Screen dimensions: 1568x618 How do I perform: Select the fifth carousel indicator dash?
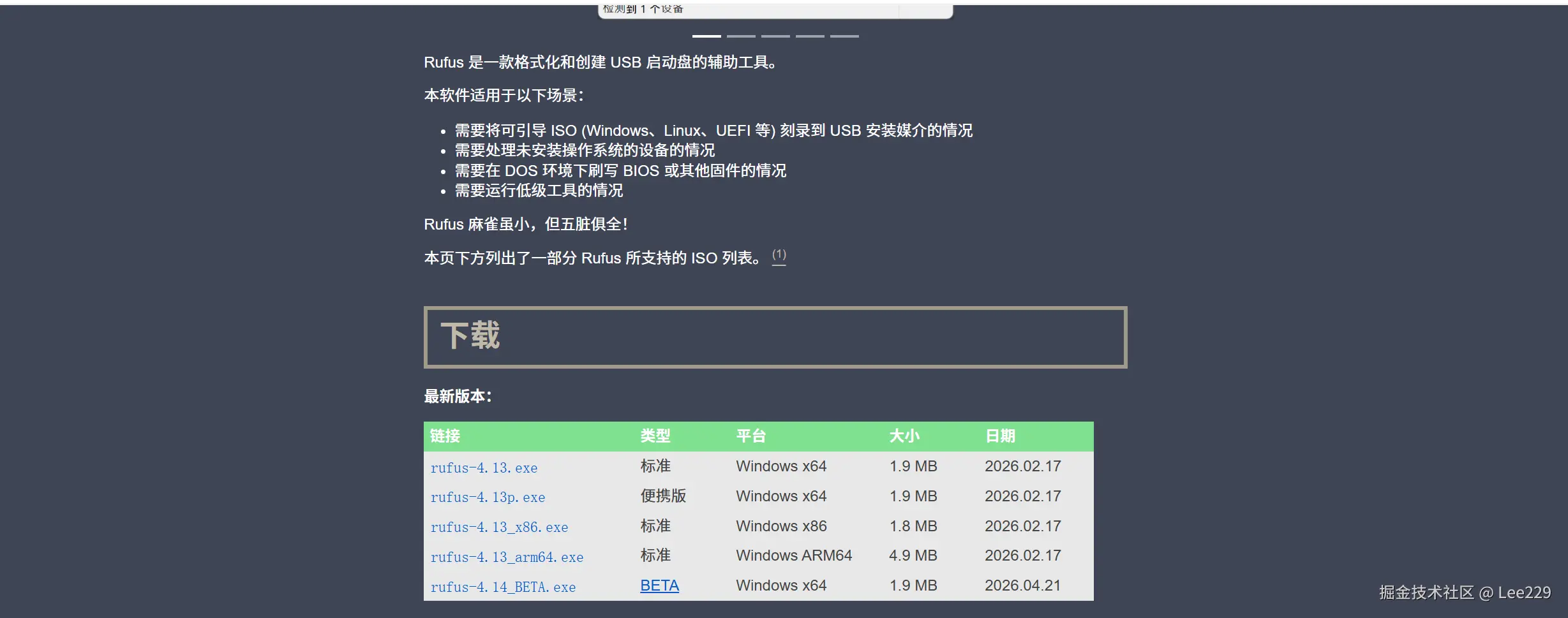pos(844,36)
